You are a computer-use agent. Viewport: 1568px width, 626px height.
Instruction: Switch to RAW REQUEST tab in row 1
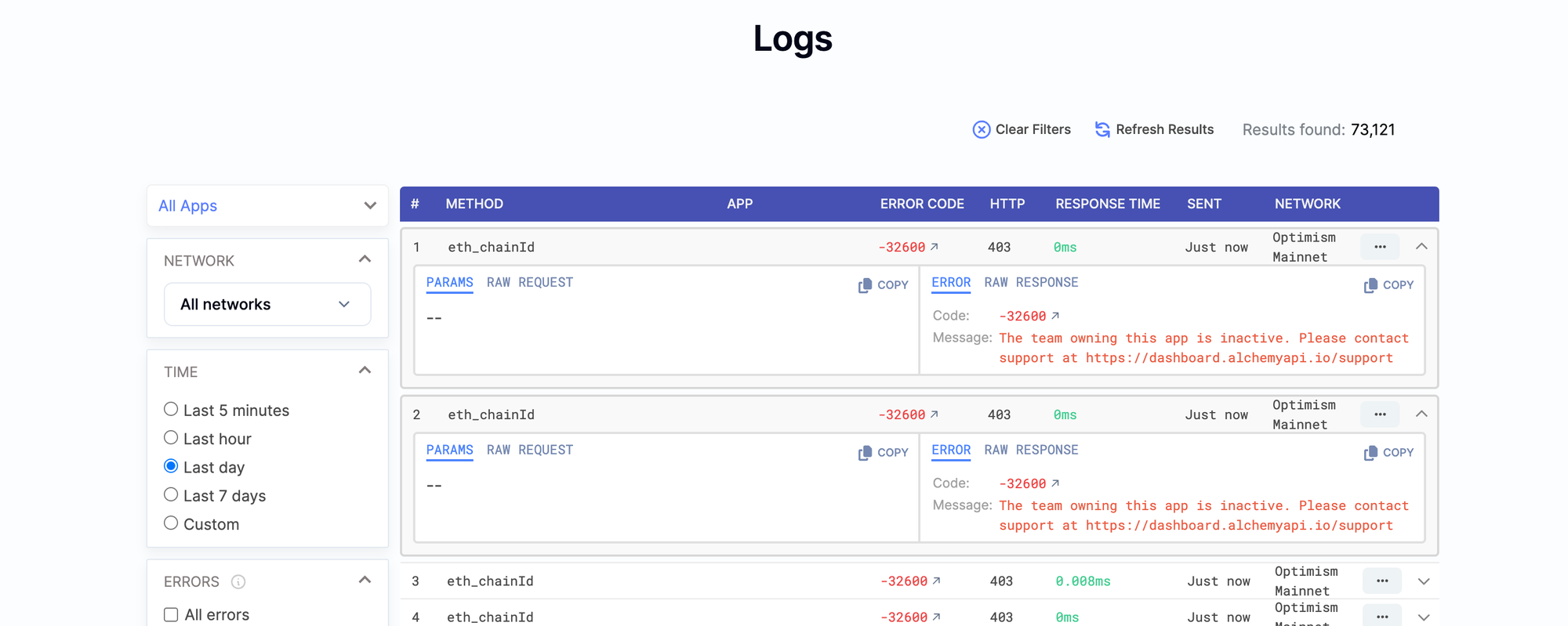click(x=529, y=283)
